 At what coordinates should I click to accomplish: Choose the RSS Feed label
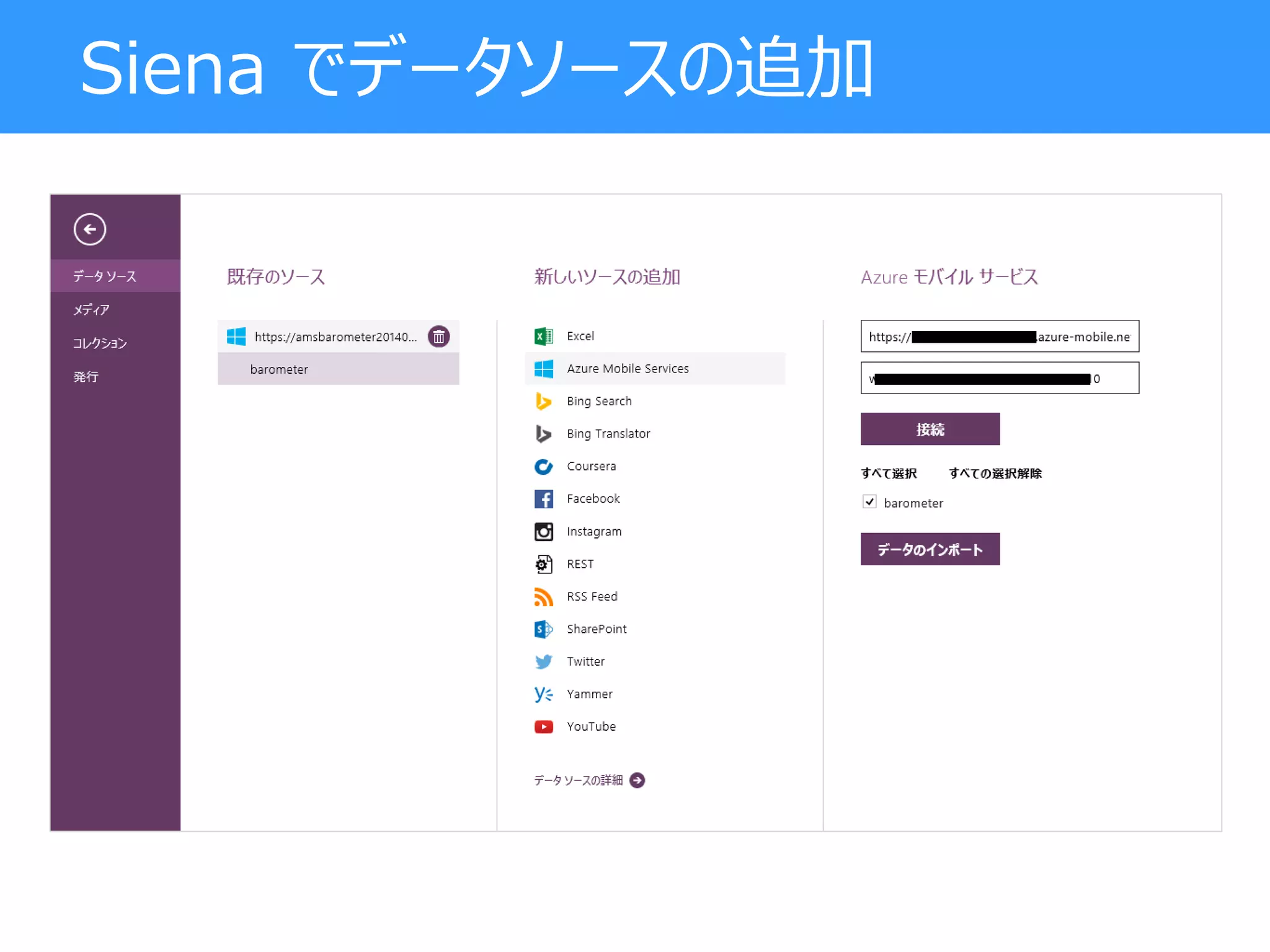(x=592, y=596)
